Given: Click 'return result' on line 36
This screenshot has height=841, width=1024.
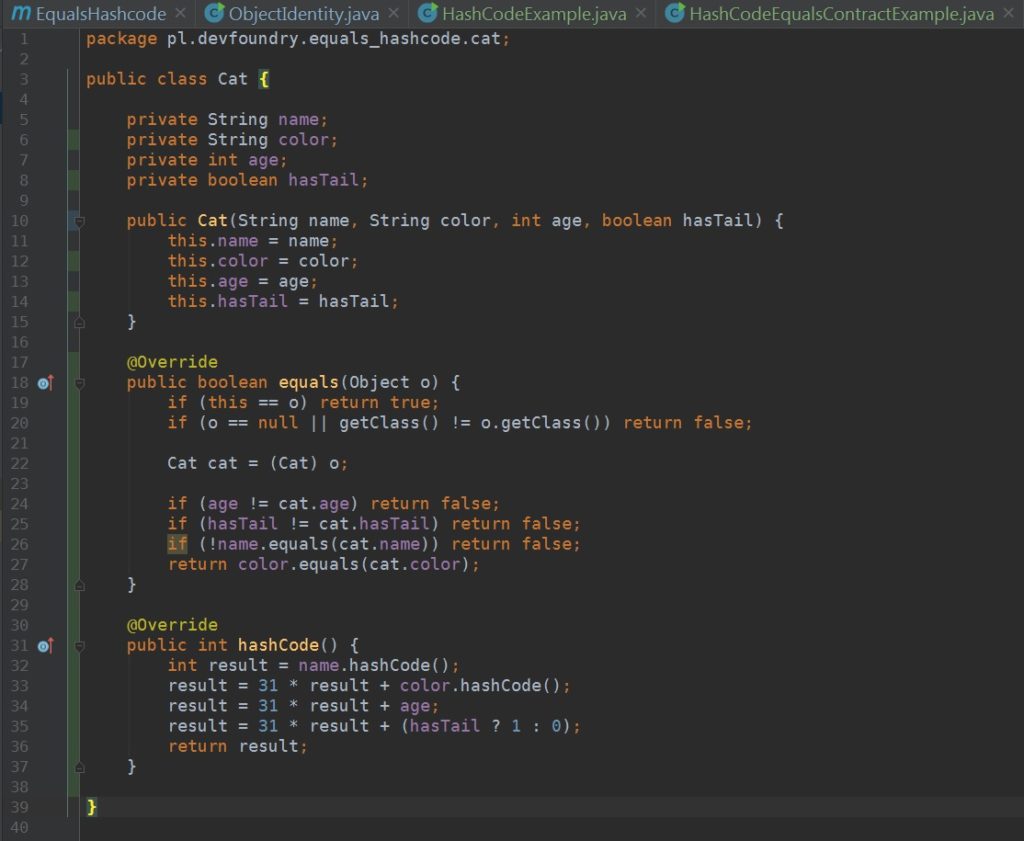Looking at the screenshot, I should [233, 747].
